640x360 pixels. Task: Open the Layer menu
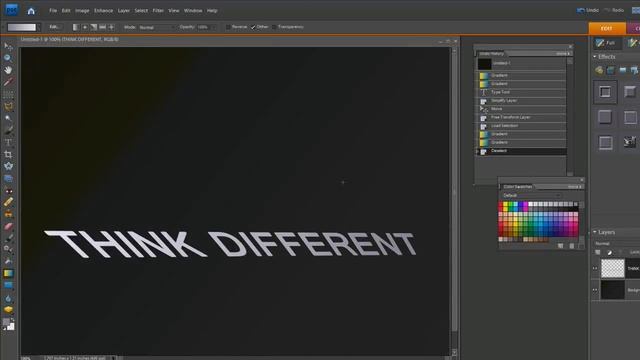click(x=124, y=11)
